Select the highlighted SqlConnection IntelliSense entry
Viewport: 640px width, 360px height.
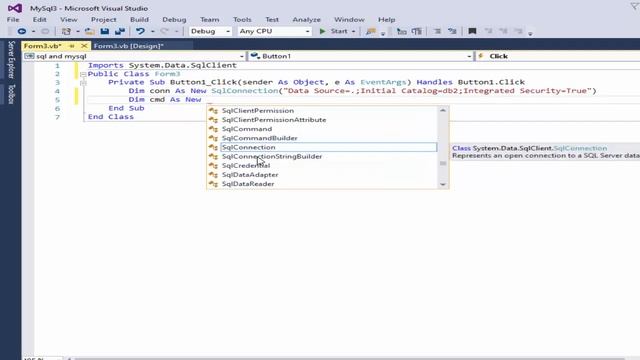[x=329, y=147]
